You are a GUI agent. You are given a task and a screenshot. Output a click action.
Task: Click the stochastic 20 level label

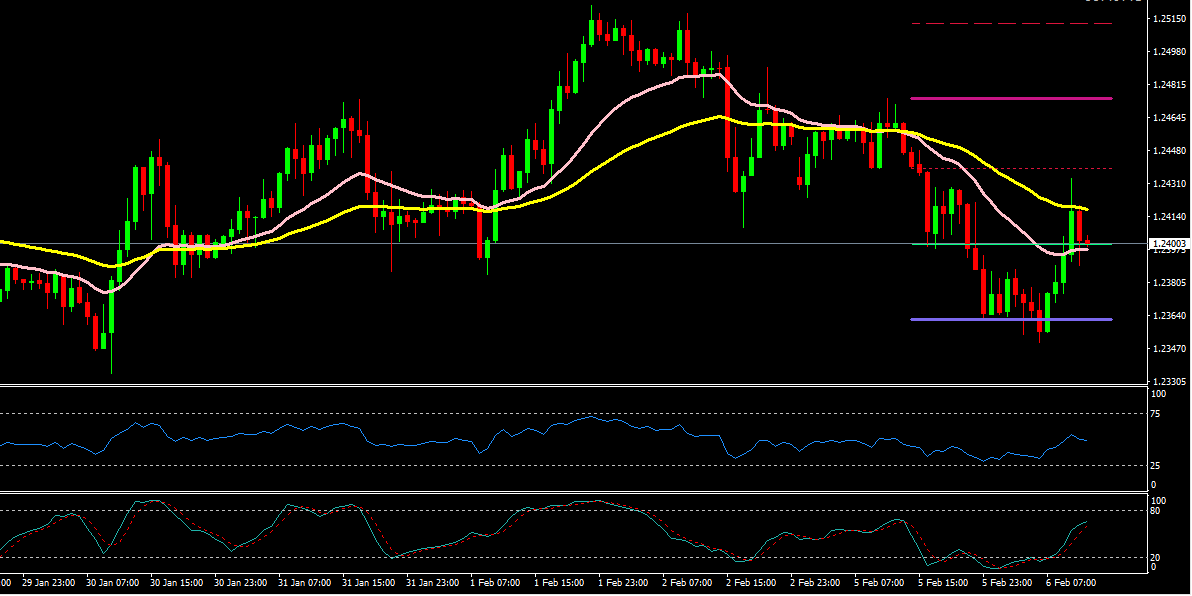click(1158, 558)
